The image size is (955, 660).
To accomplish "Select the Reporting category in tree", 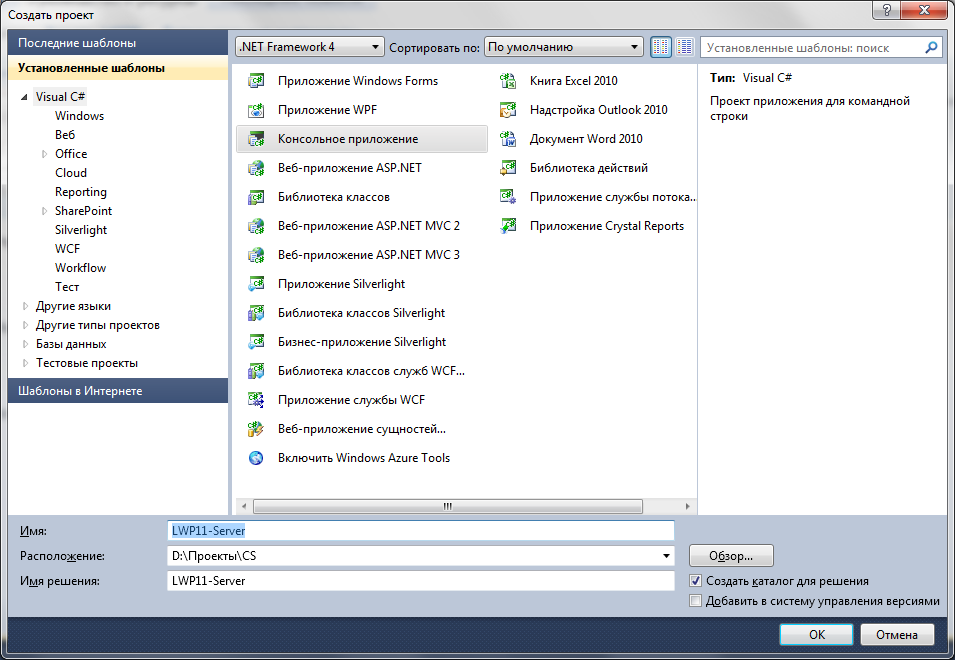I will click(80, 192).
